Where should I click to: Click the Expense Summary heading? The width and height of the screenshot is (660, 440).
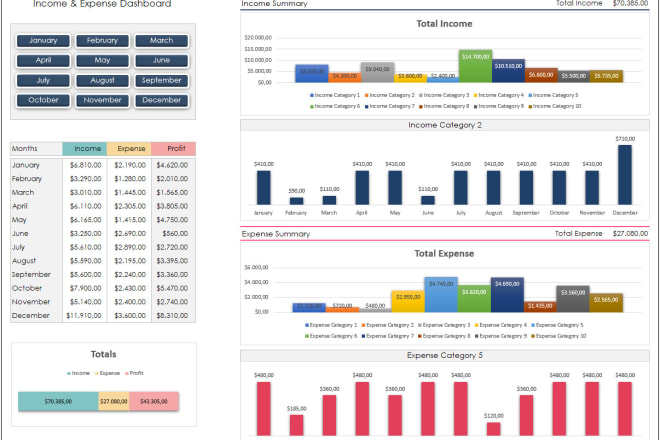coord(276,234)
